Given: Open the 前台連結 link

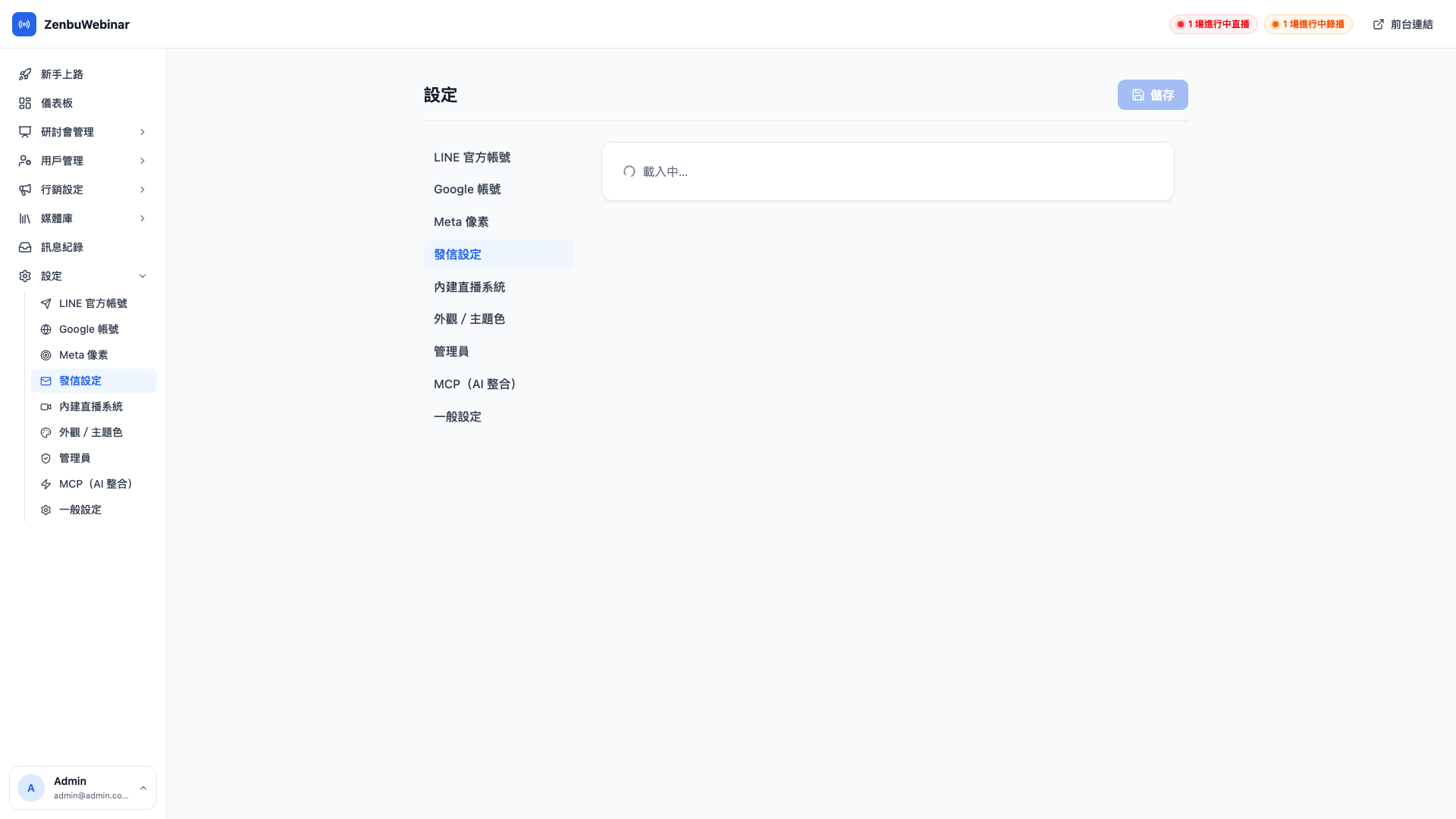Looking at the screenshot, I should click(x=1403, y=24).
